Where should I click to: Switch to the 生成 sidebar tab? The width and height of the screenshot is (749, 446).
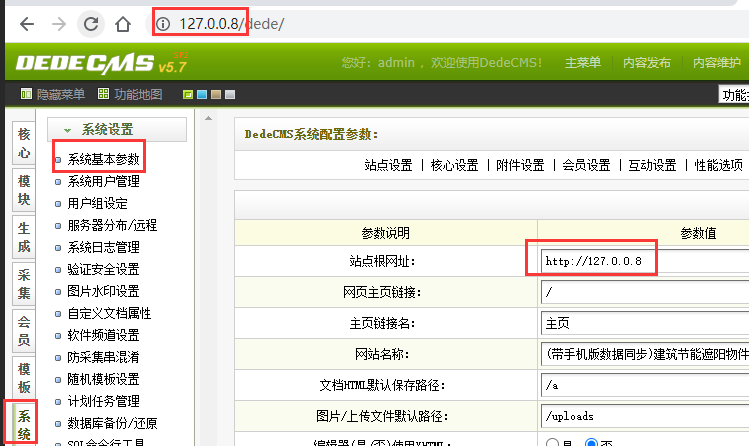coord(24,238)
